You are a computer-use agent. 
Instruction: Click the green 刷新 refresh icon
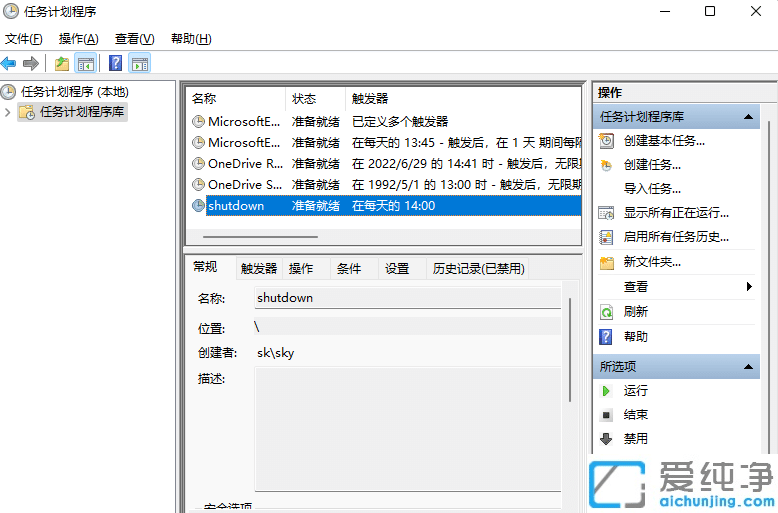606,312
